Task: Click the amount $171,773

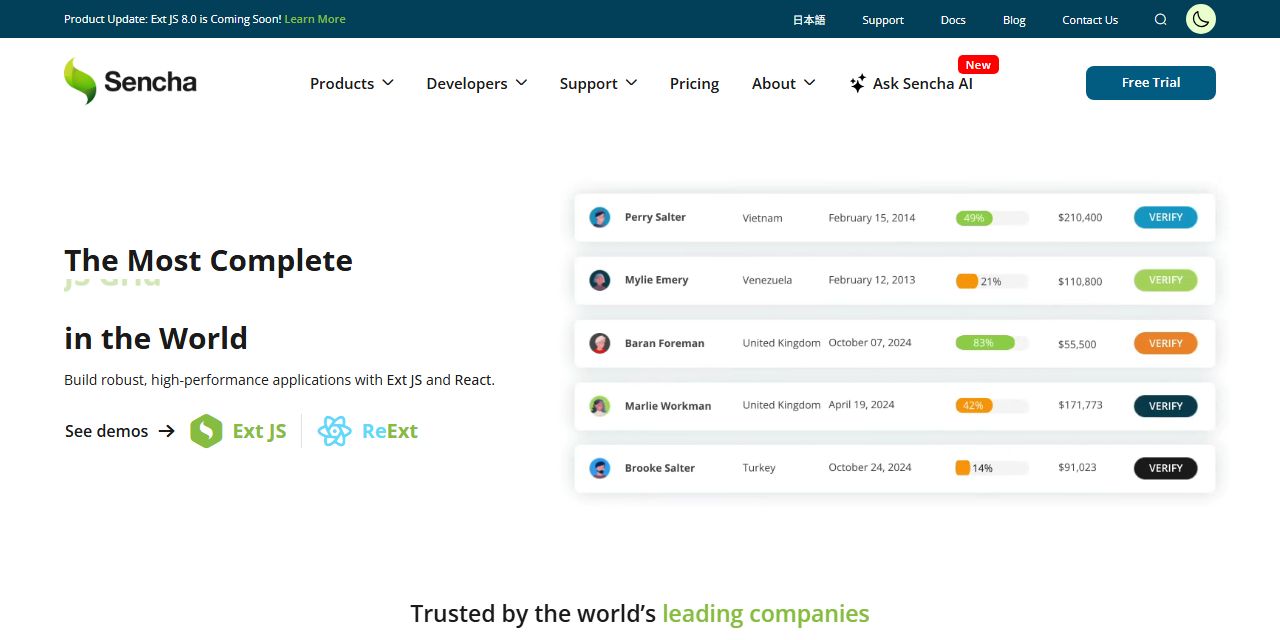Action: pos(1080,406)
